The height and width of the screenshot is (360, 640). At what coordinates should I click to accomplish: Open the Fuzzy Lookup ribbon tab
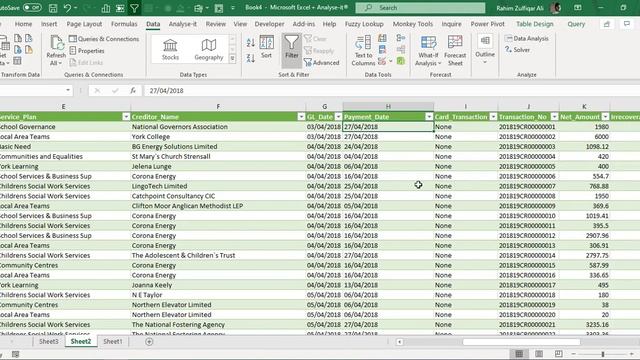pos(364,24)
